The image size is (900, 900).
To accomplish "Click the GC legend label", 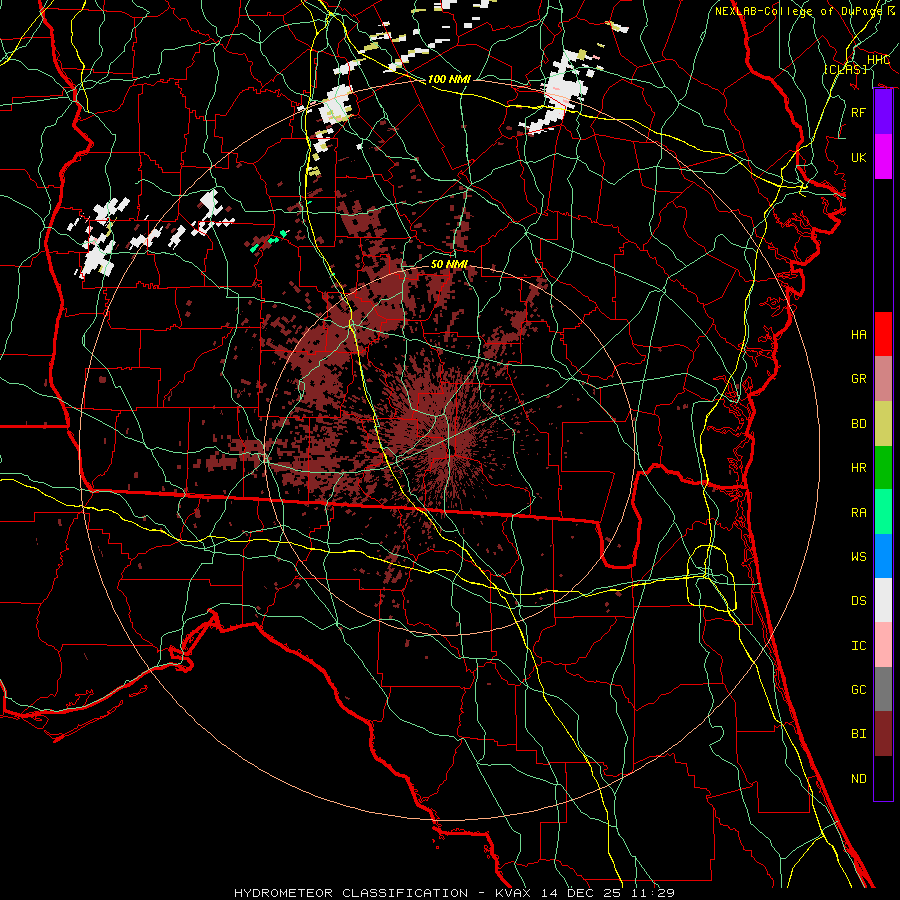I will [859, 689].
